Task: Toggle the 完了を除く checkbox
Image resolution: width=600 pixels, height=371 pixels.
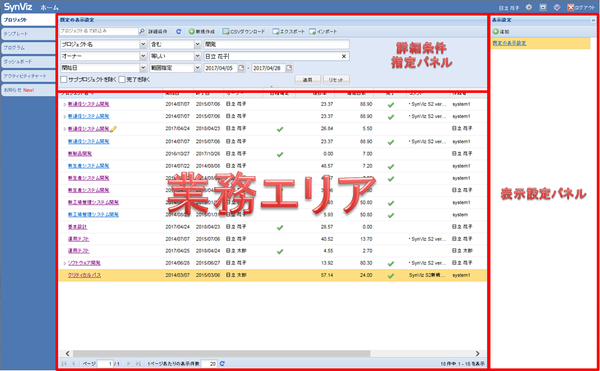Action: [x=122, y=80]
